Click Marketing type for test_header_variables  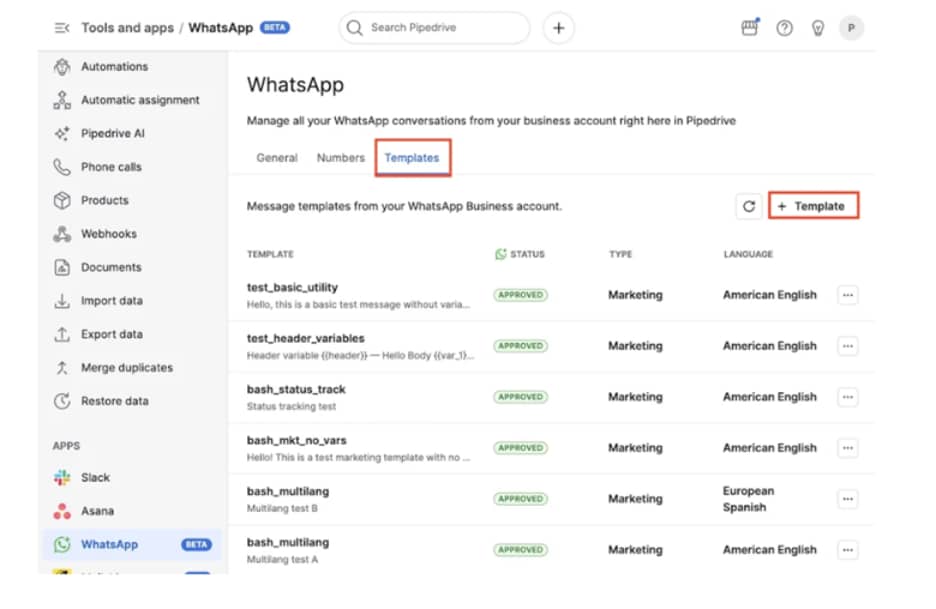(635, 346)
